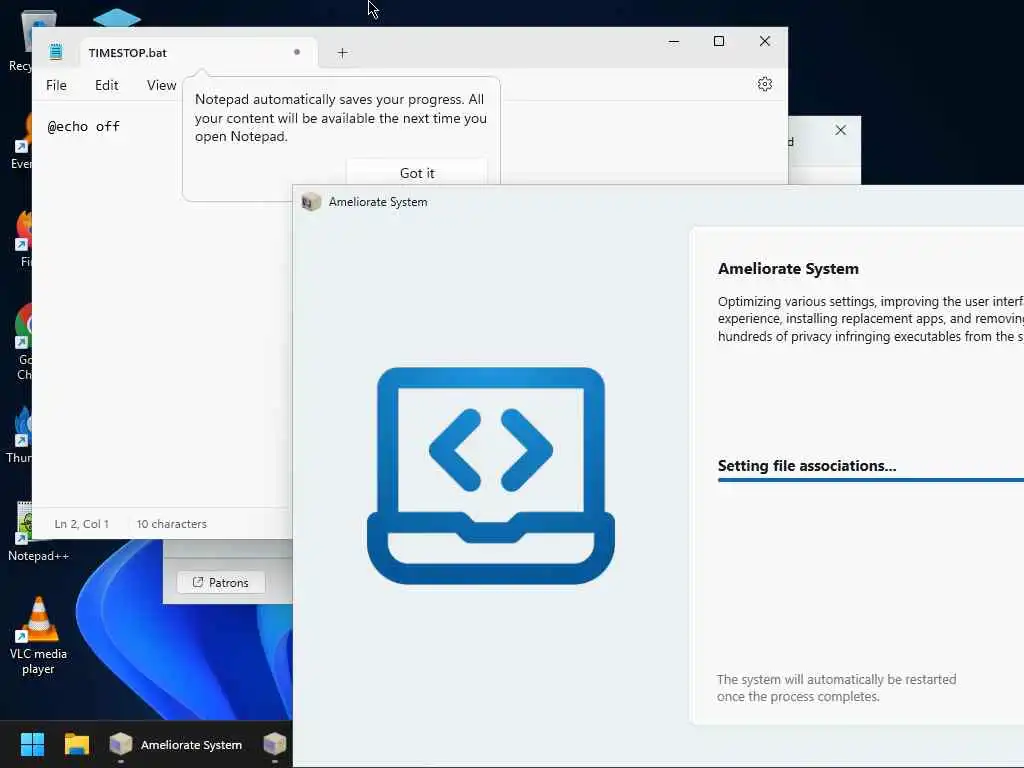Image resolution: width=1024 pixels, height=768 pixels.
Task: Switch to Ameliorate System taskbar button
Action: pos(176,744)
